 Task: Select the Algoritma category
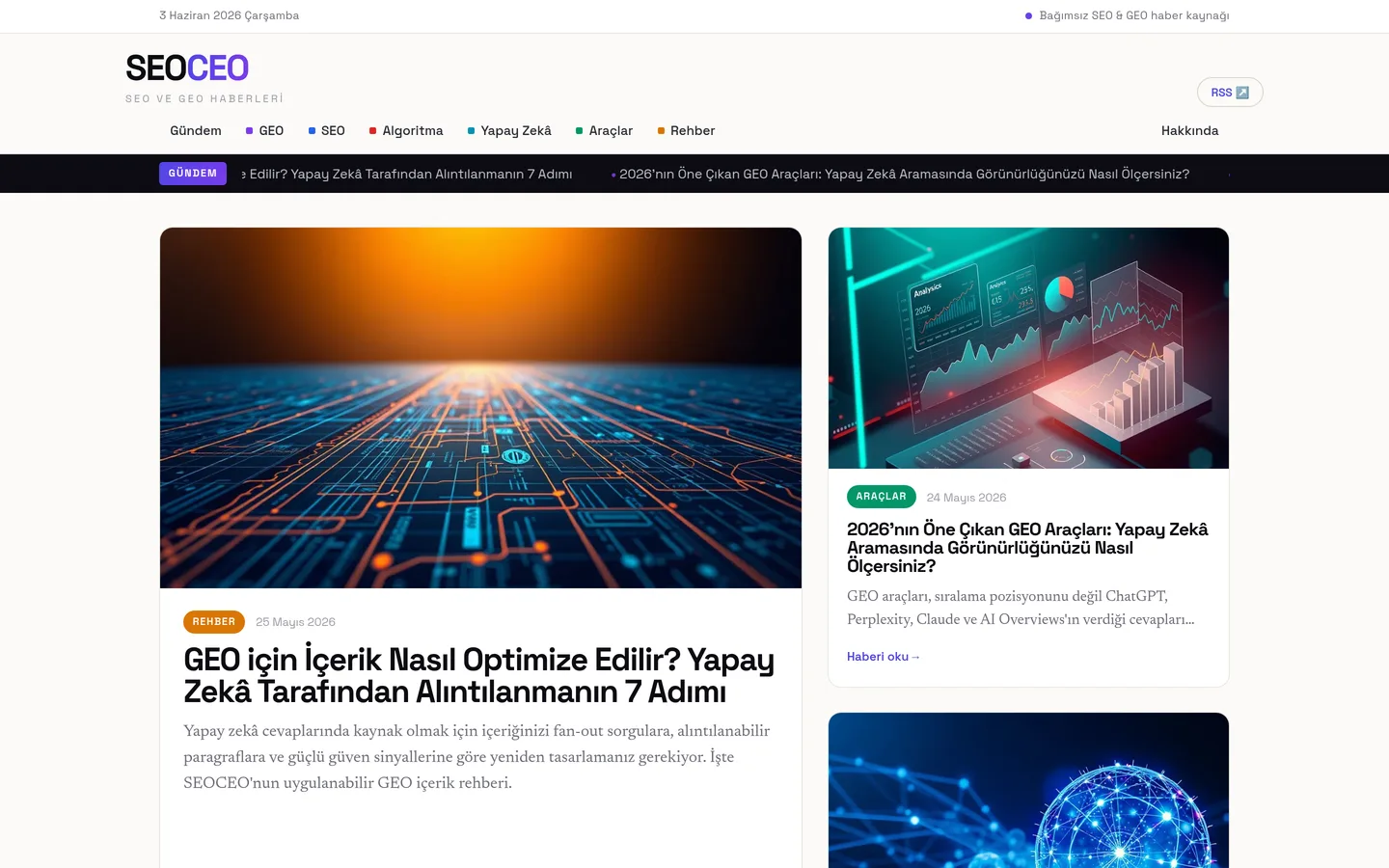406,131
